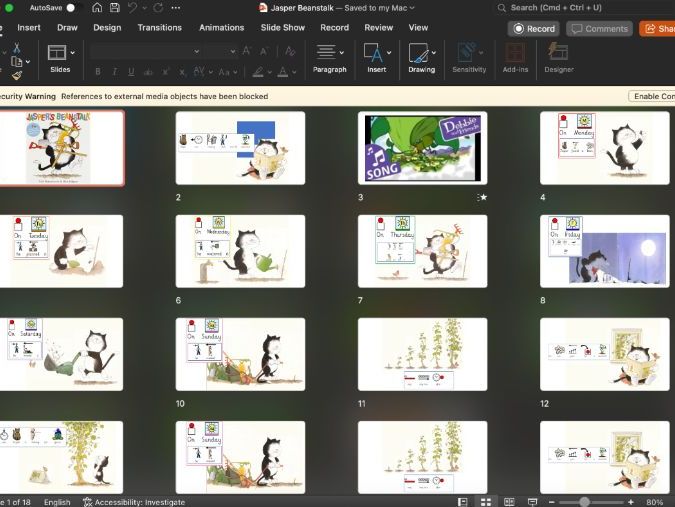675x507 pixels.
Task: Open the Paragraph dropdown arrow
Action: click(x=341, y=53)
